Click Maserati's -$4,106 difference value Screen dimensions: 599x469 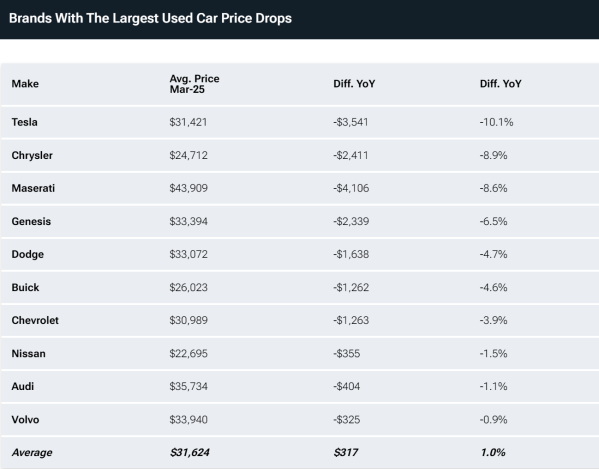pos(351,188)
